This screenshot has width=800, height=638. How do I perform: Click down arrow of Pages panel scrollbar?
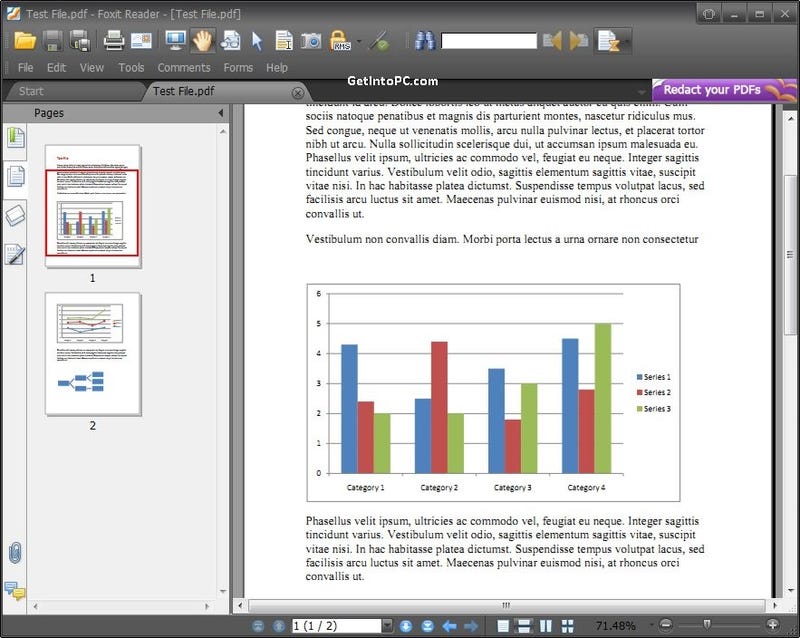223,592
